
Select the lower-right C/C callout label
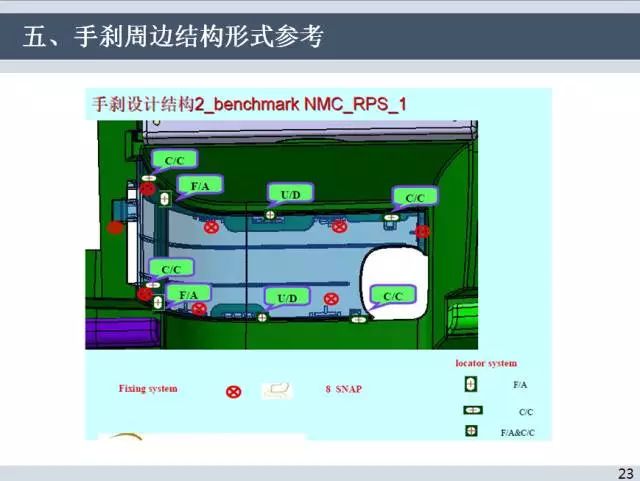[x=393, y=295]
